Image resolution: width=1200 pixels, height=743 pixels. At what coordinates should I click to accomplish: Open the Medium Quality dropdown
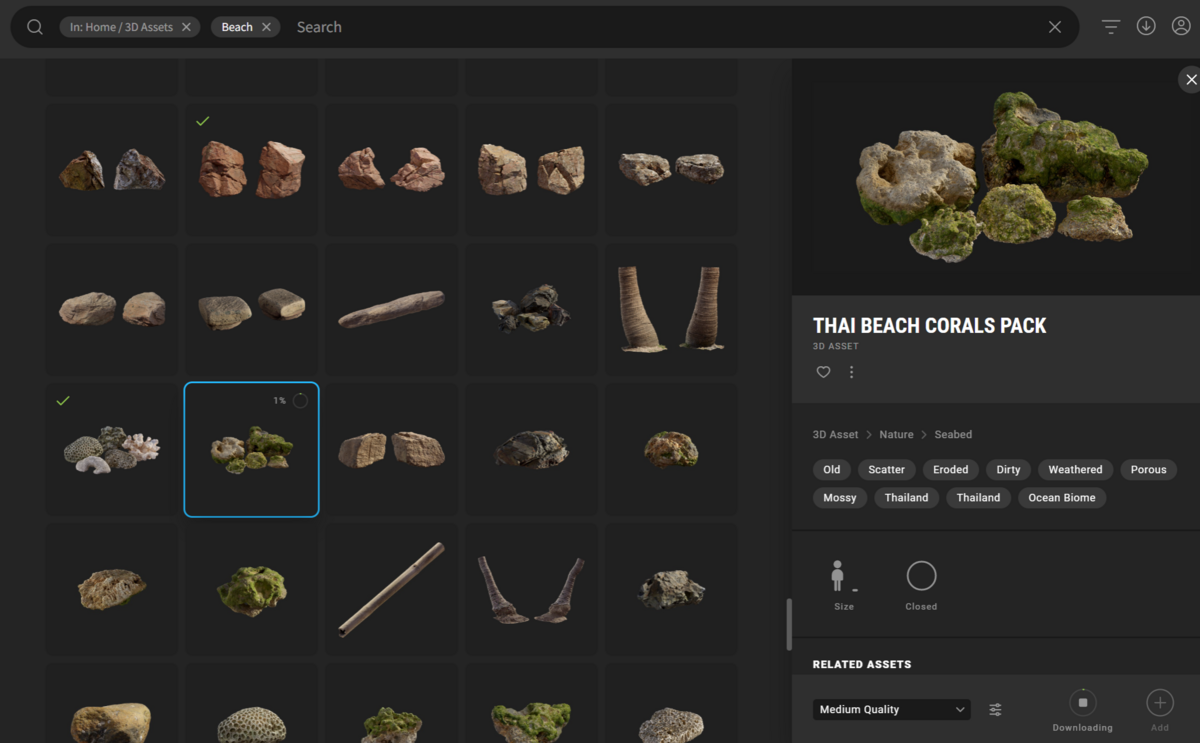[891, 709]
